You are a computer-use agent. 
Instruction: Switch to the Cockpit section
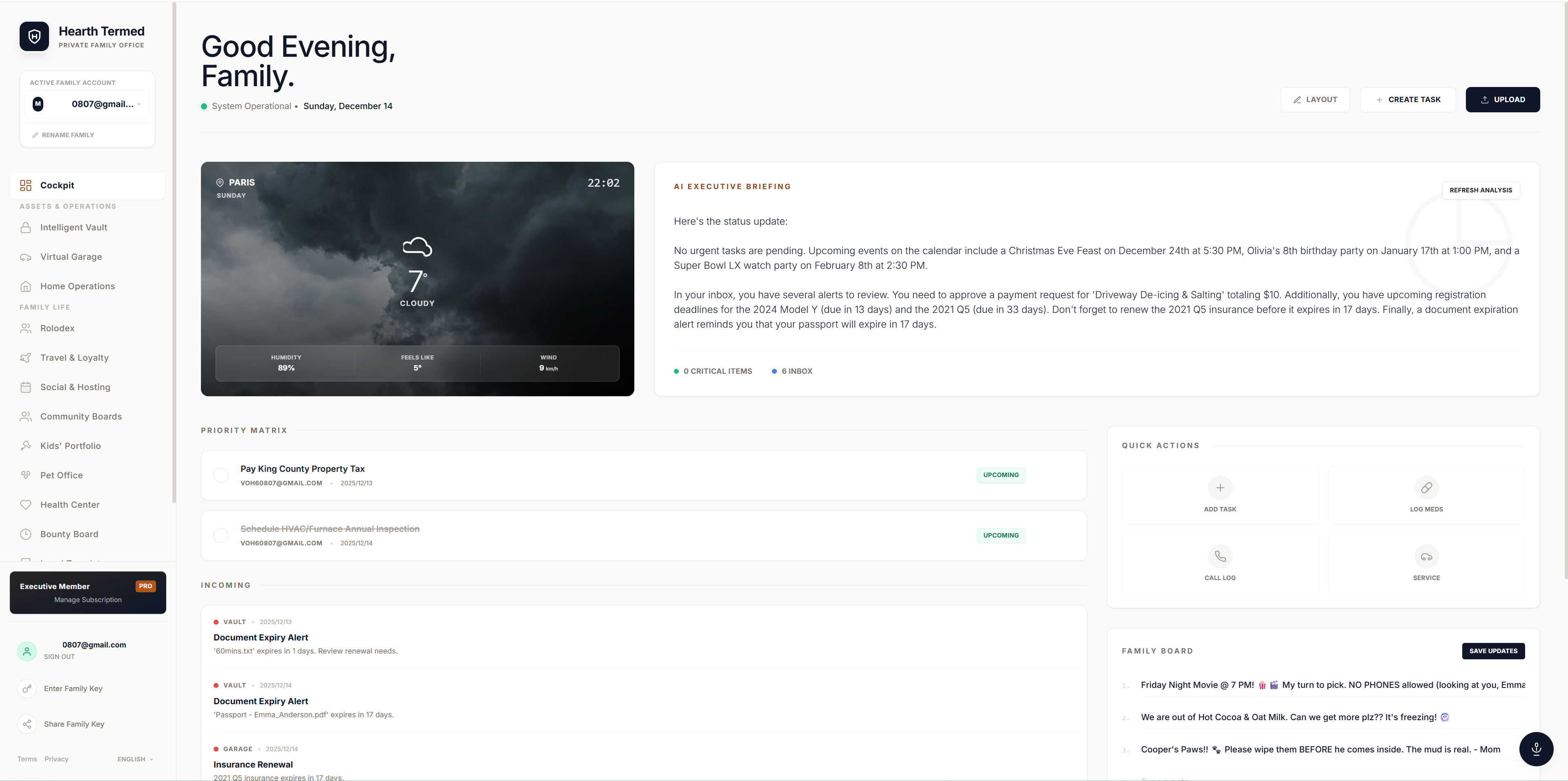tap(56, 186)
